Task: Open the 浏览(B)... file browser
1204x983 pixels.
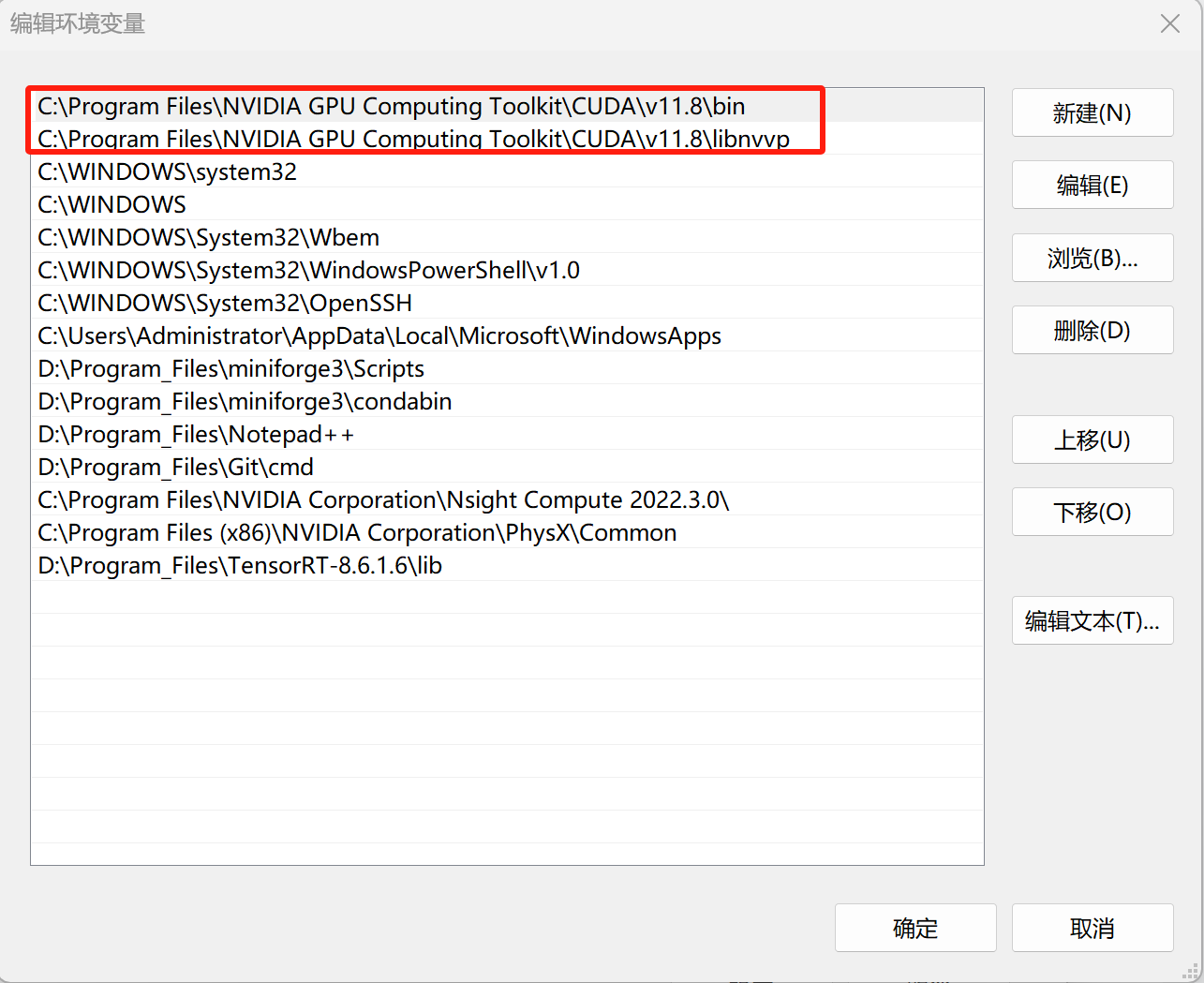Action: click(1093, 257)
